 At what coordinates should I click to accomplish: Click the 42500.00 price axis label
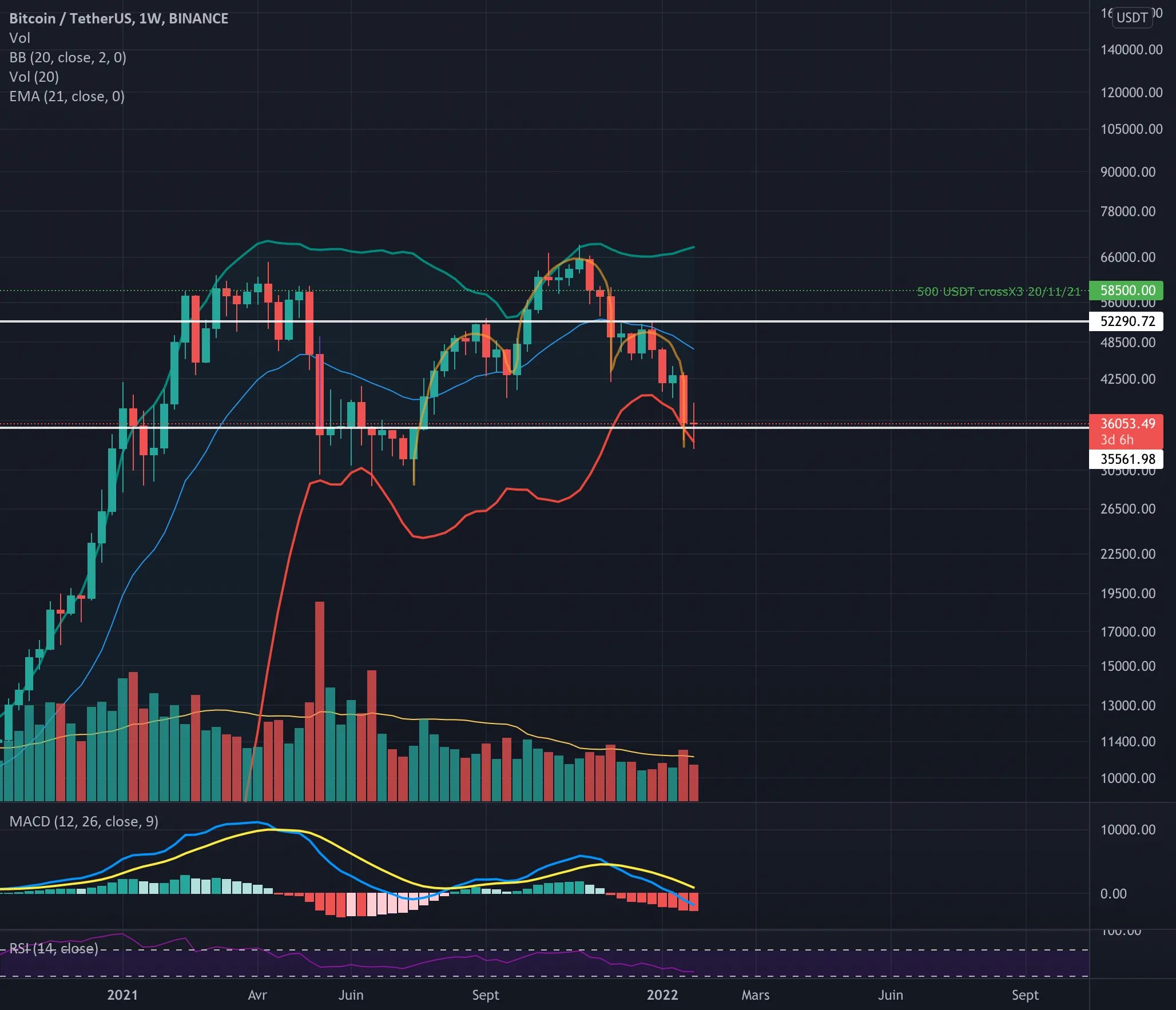1128,379
